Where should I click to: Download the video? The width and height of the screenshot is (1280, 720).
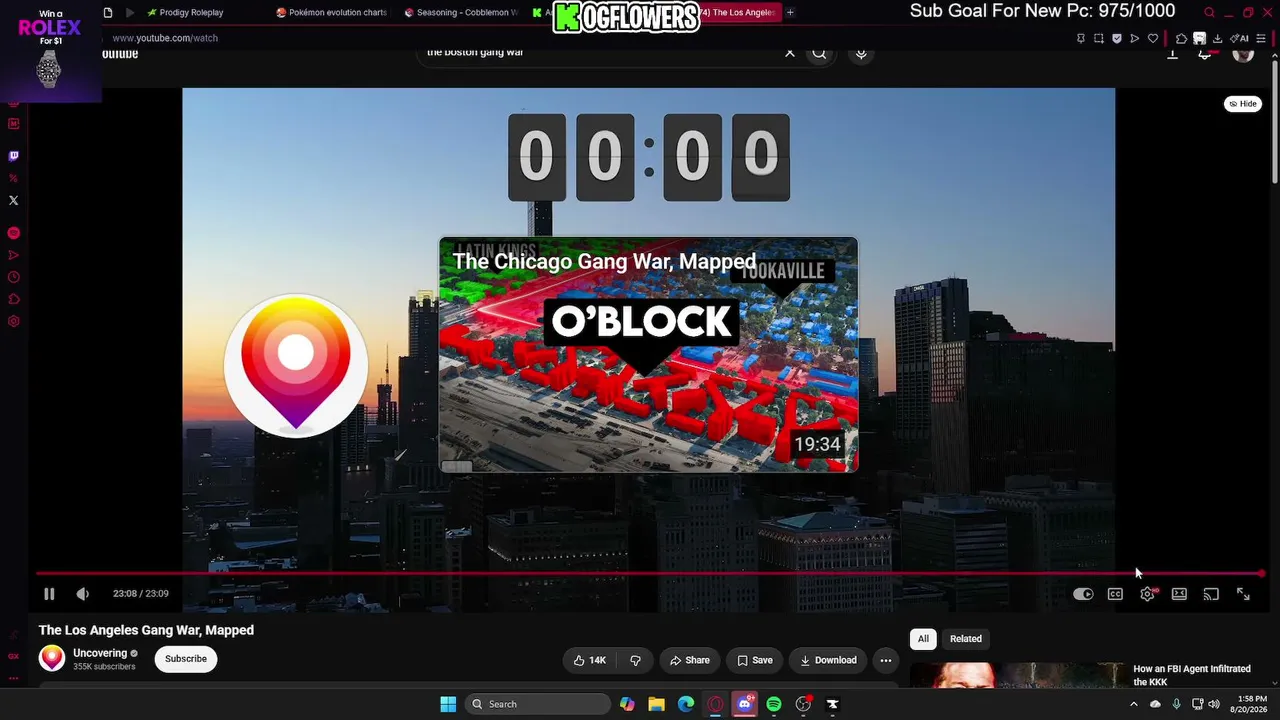coord(828,660)
